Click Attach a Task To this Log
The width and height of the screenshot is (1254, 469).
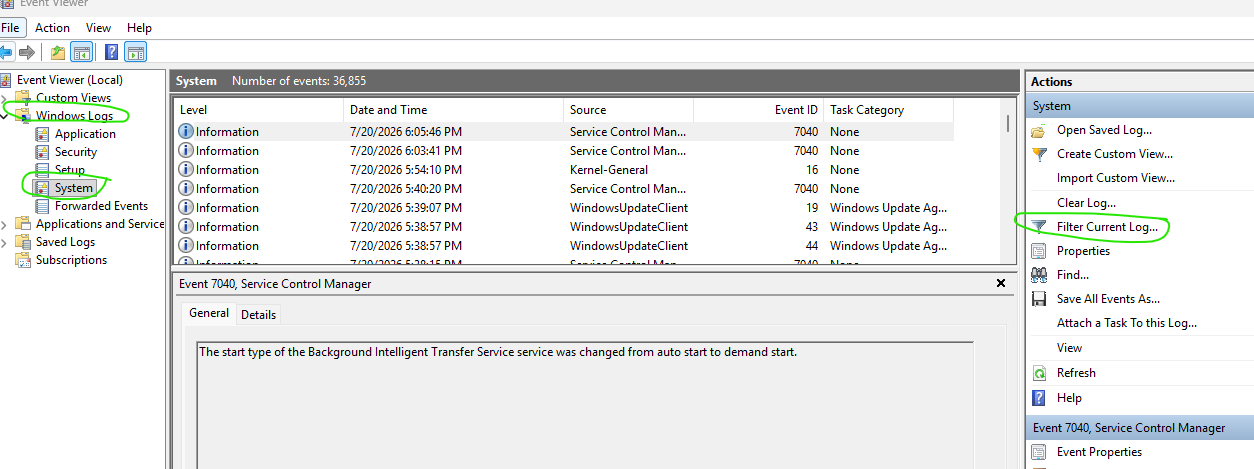1127,323
